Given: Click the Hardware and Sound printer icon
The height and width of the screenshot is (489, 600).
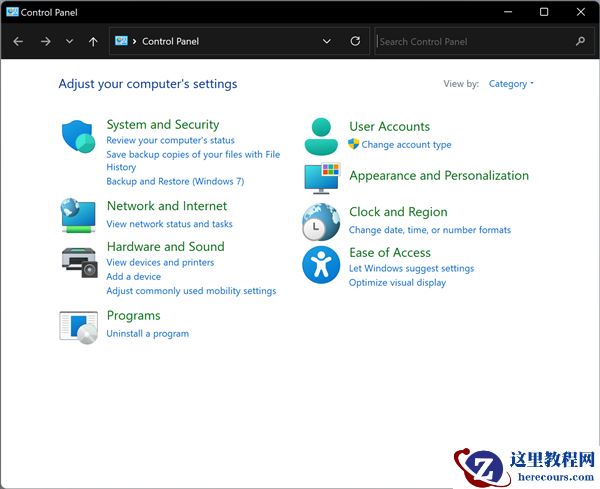Looking at the screenshot, I should 78,260.
